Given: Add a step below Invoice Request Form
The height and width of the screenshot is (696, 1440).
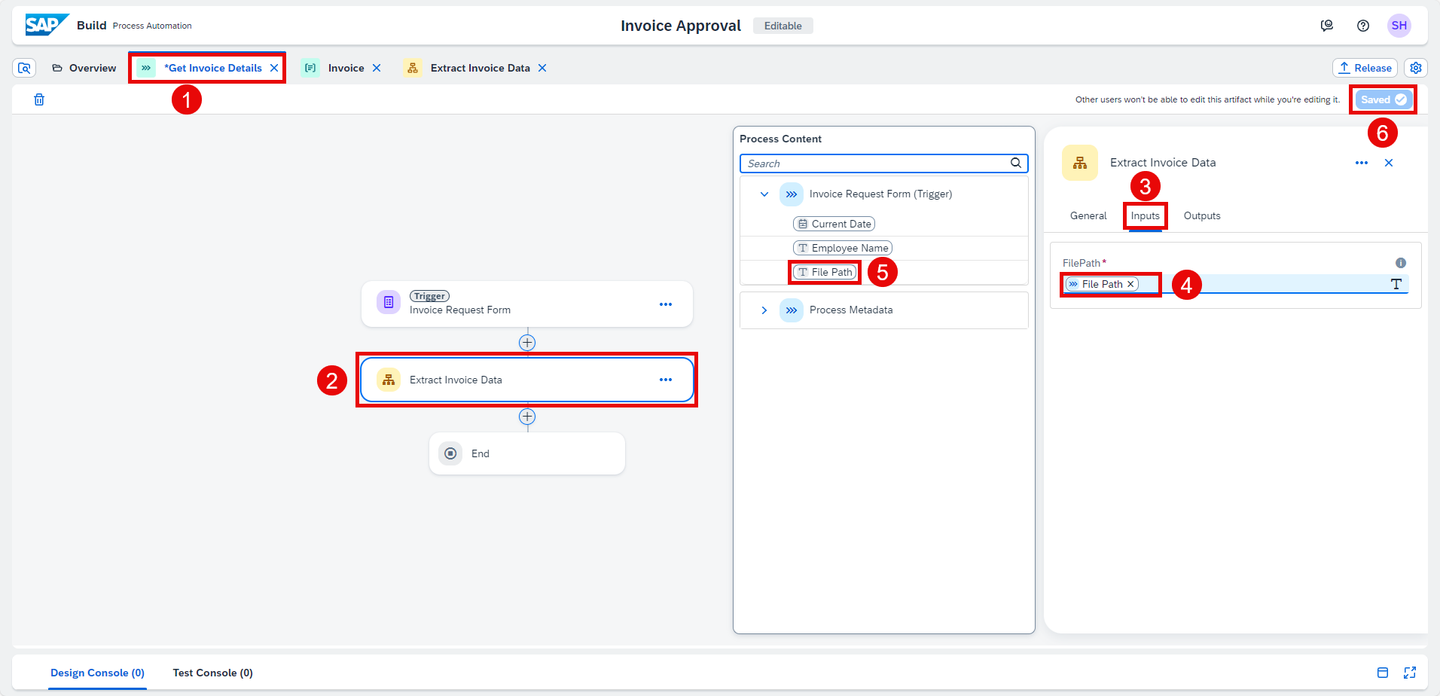Looking at the screenshot, I should pos(527,342).
